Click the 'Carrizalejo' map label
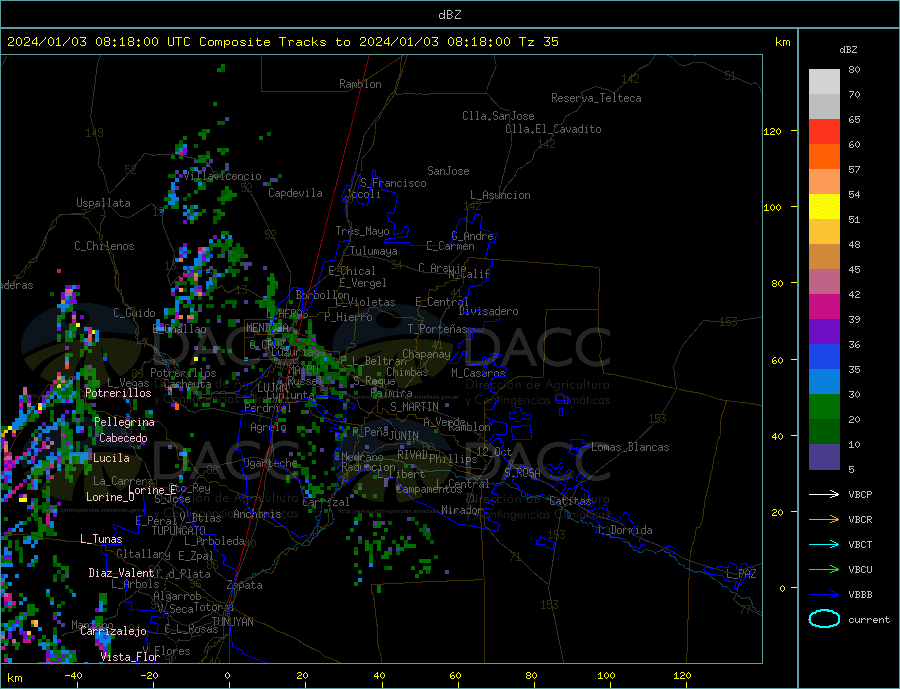900x689 pixels. coord(114,631)
